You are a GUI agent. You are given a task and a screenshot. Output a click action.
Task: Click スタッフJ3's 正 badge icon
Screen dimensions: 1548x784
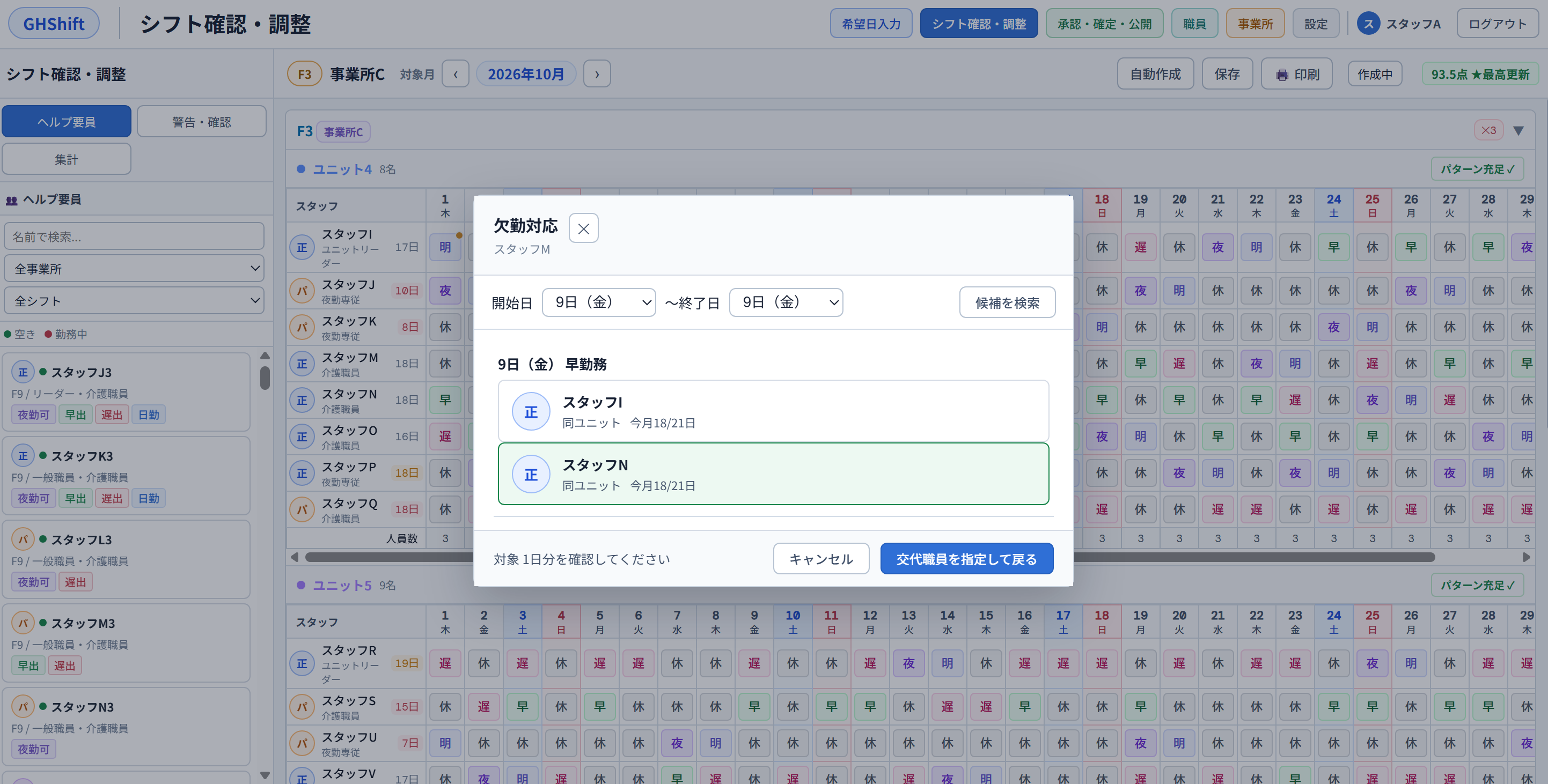click(23, 372)
